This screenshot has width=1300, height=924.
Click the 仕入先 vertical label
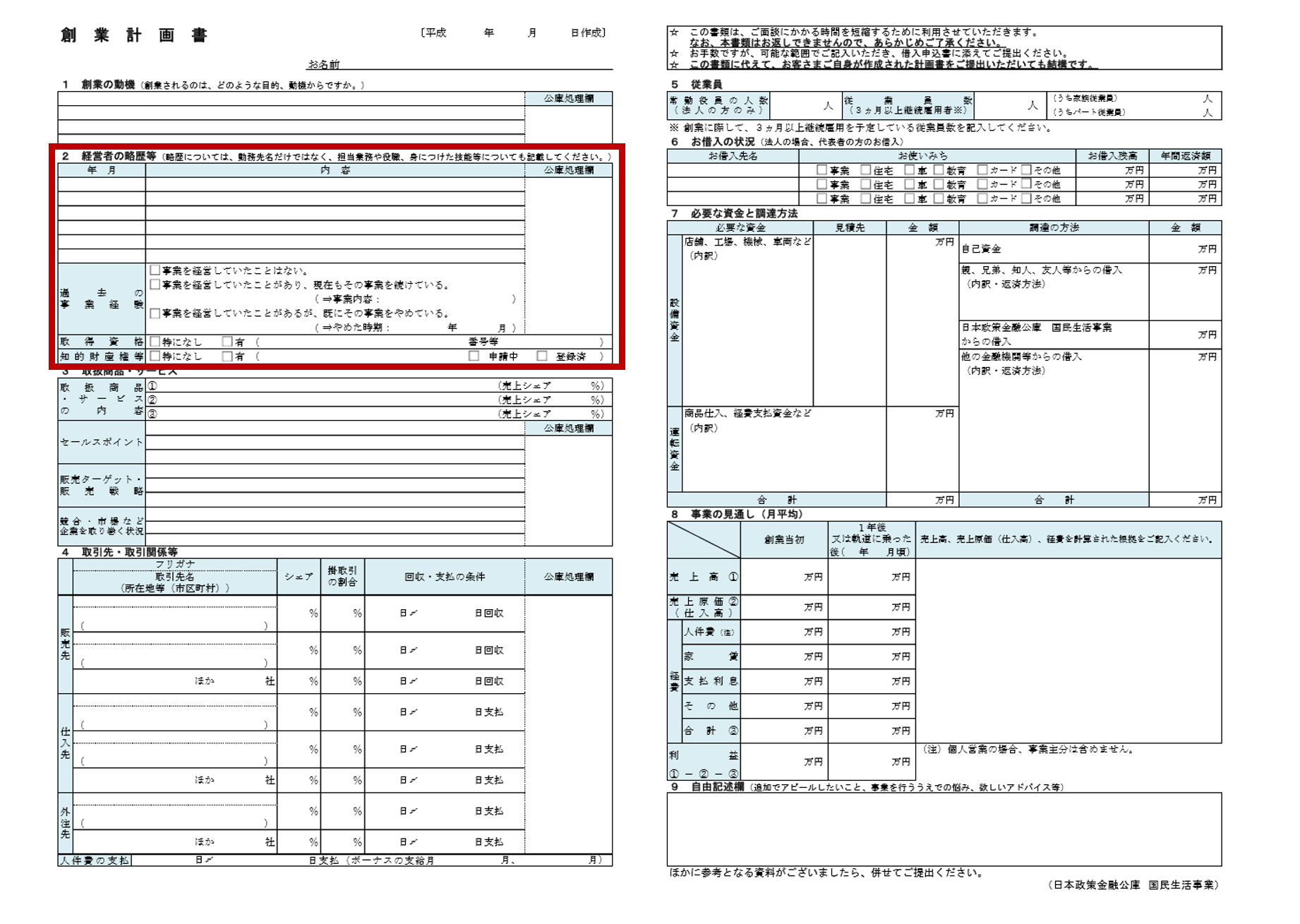pos(65,743)
